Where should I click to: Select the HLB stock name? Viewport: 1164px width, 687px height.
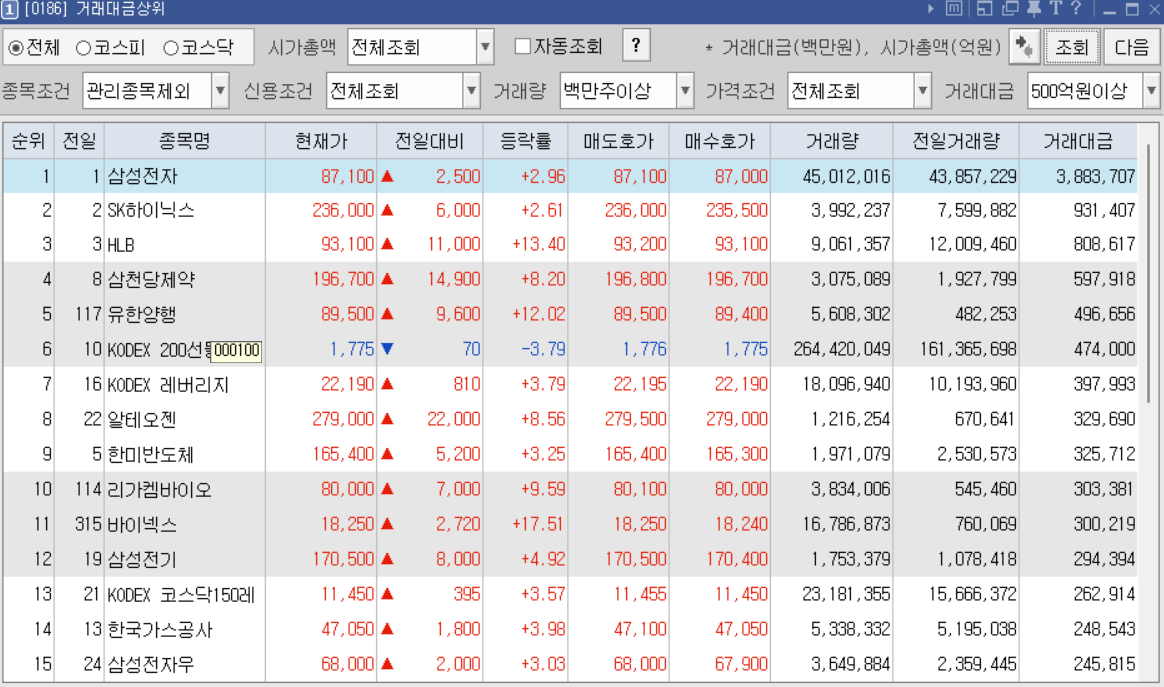click(x=121, y=244)
